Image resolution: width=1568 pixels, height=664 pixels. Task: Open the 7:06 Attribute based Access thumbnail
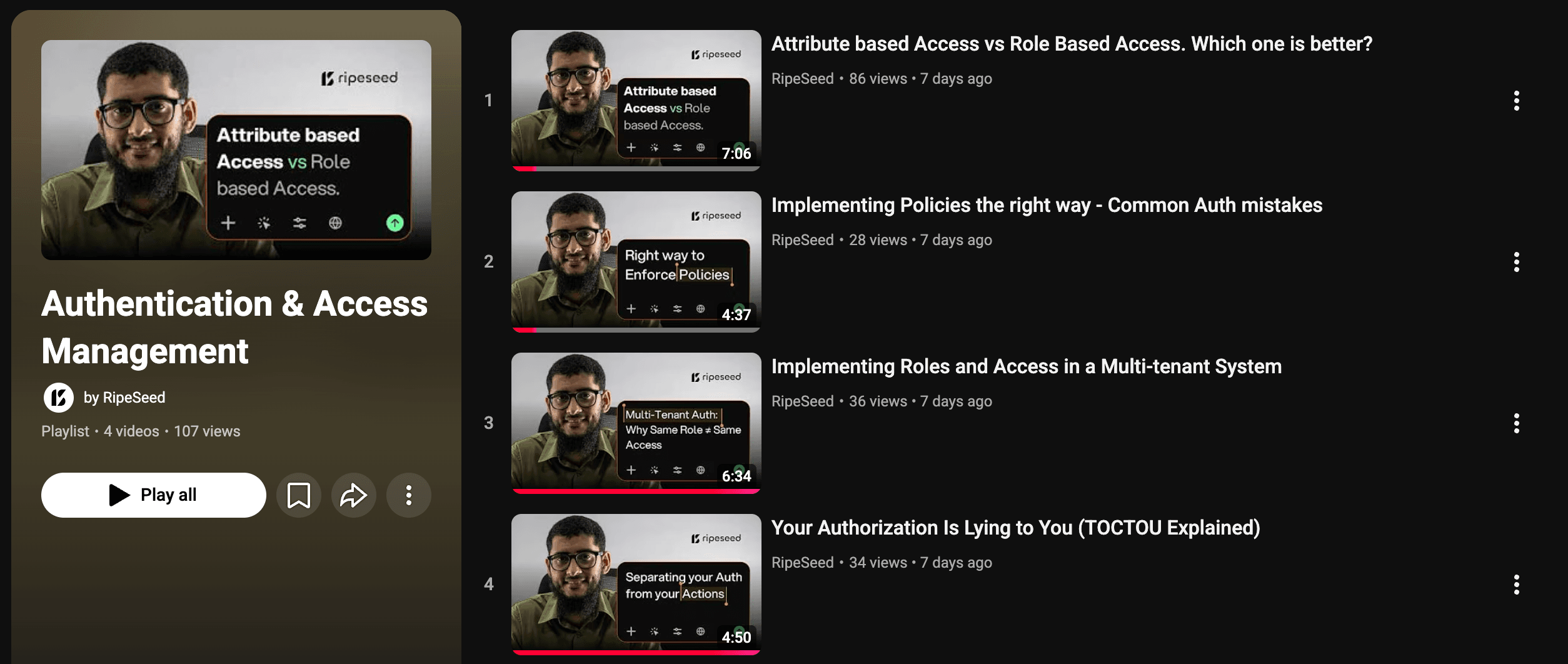[636, 101]
